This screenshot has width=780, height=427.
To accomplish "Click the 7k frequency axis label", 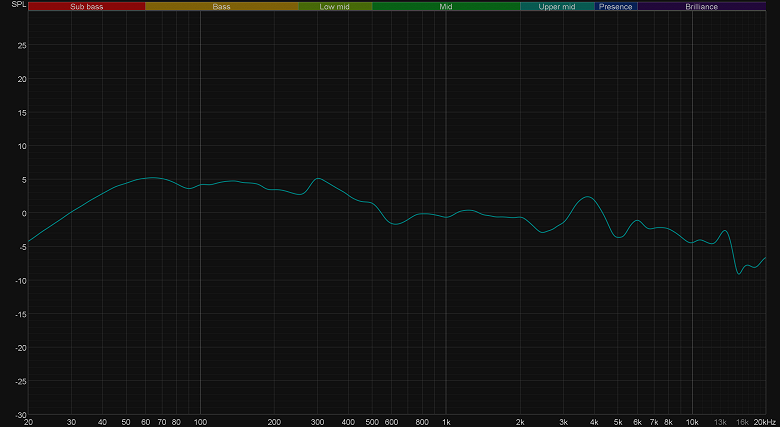I will click(654, 422).
